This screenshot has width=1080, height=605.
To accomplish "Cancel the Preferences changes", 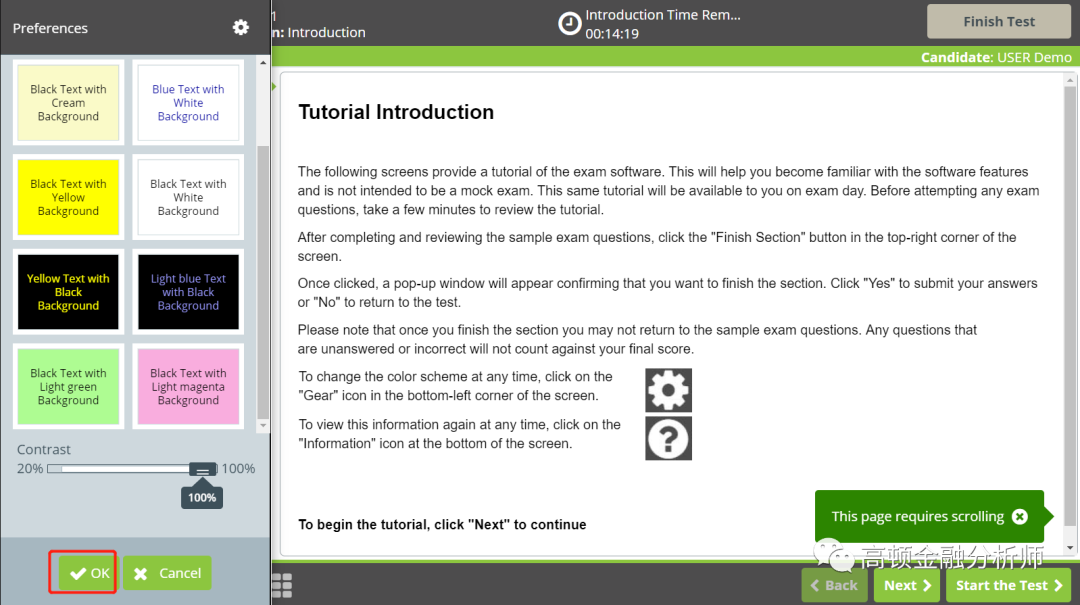I will click(167, 573).
